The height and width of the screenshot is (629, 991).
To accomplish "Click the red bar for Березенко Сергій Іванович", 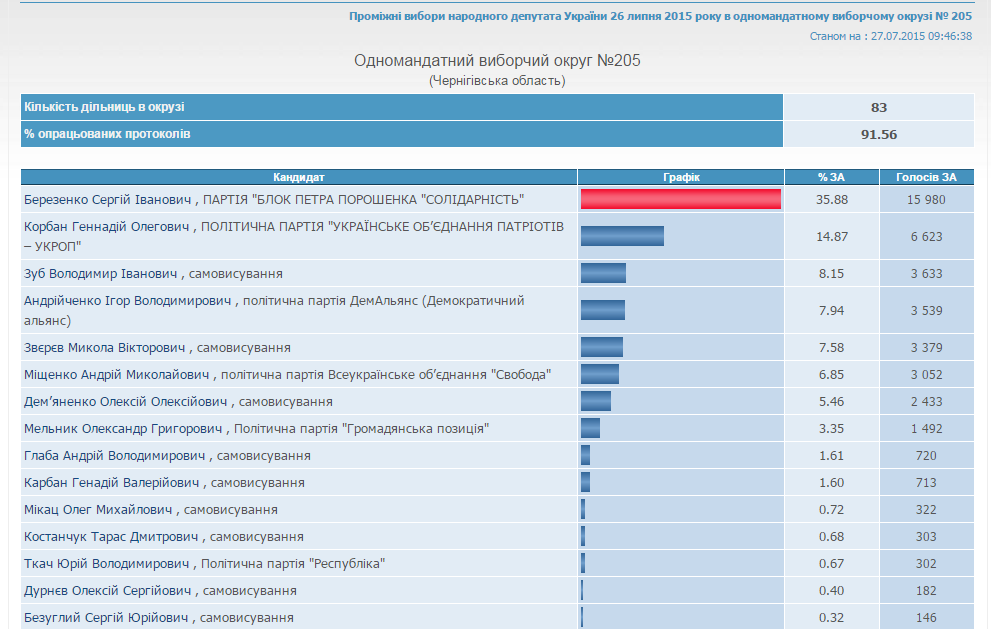I will (680, 199).
